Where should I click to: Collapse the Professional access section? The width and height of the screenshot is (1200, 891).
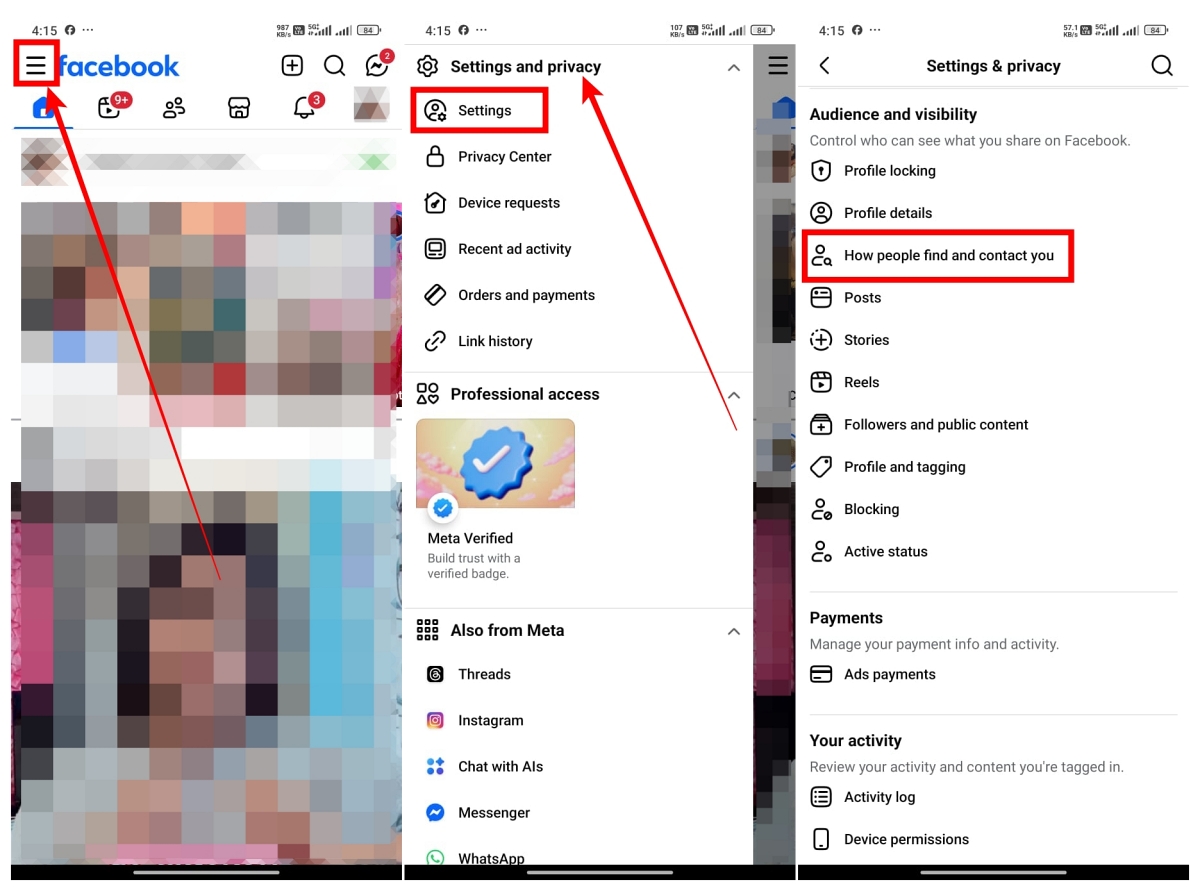(734, 395)
